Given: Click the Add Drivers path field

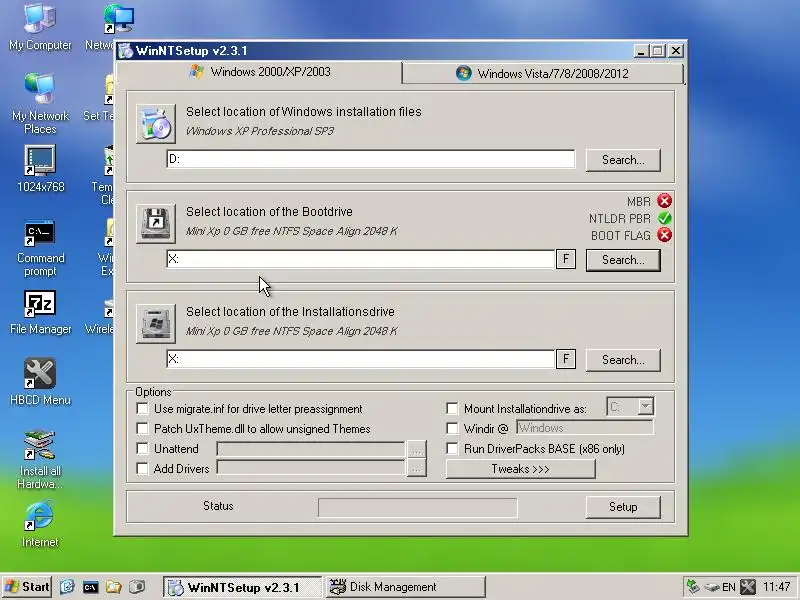Looking at the screenshot, I should [311, 468].
